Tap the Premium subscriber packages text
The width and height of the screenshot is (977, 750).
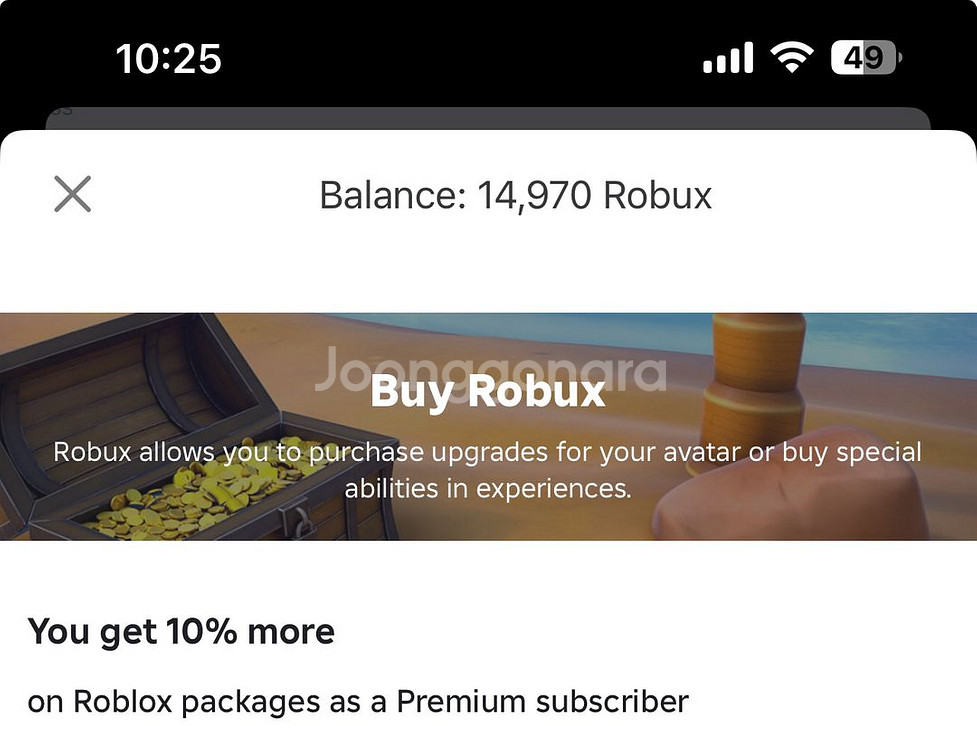tap(358, 701)
